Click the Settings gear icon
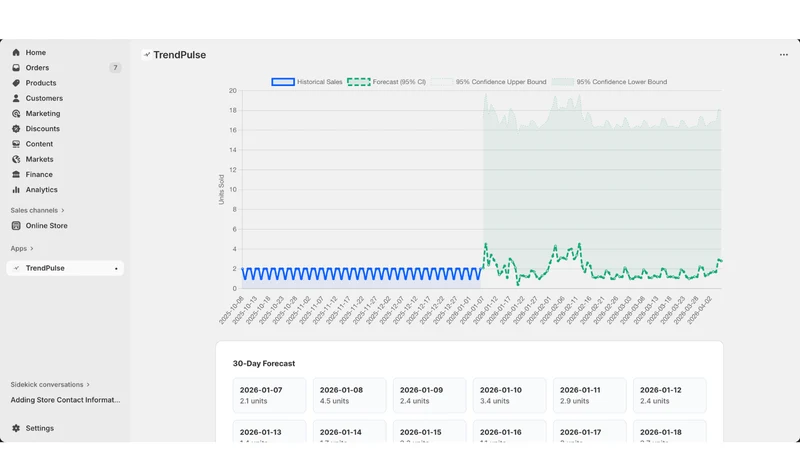The width and height of the screenshot is (800, 450). coord(16,428)
